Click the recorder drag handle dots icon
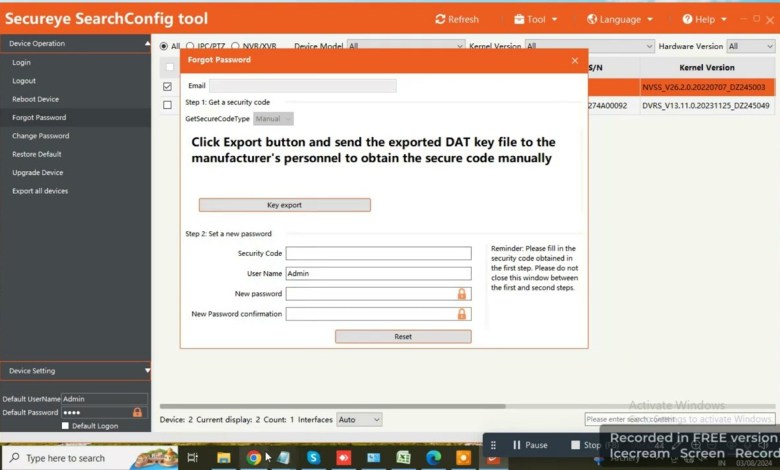 point(493,445)
